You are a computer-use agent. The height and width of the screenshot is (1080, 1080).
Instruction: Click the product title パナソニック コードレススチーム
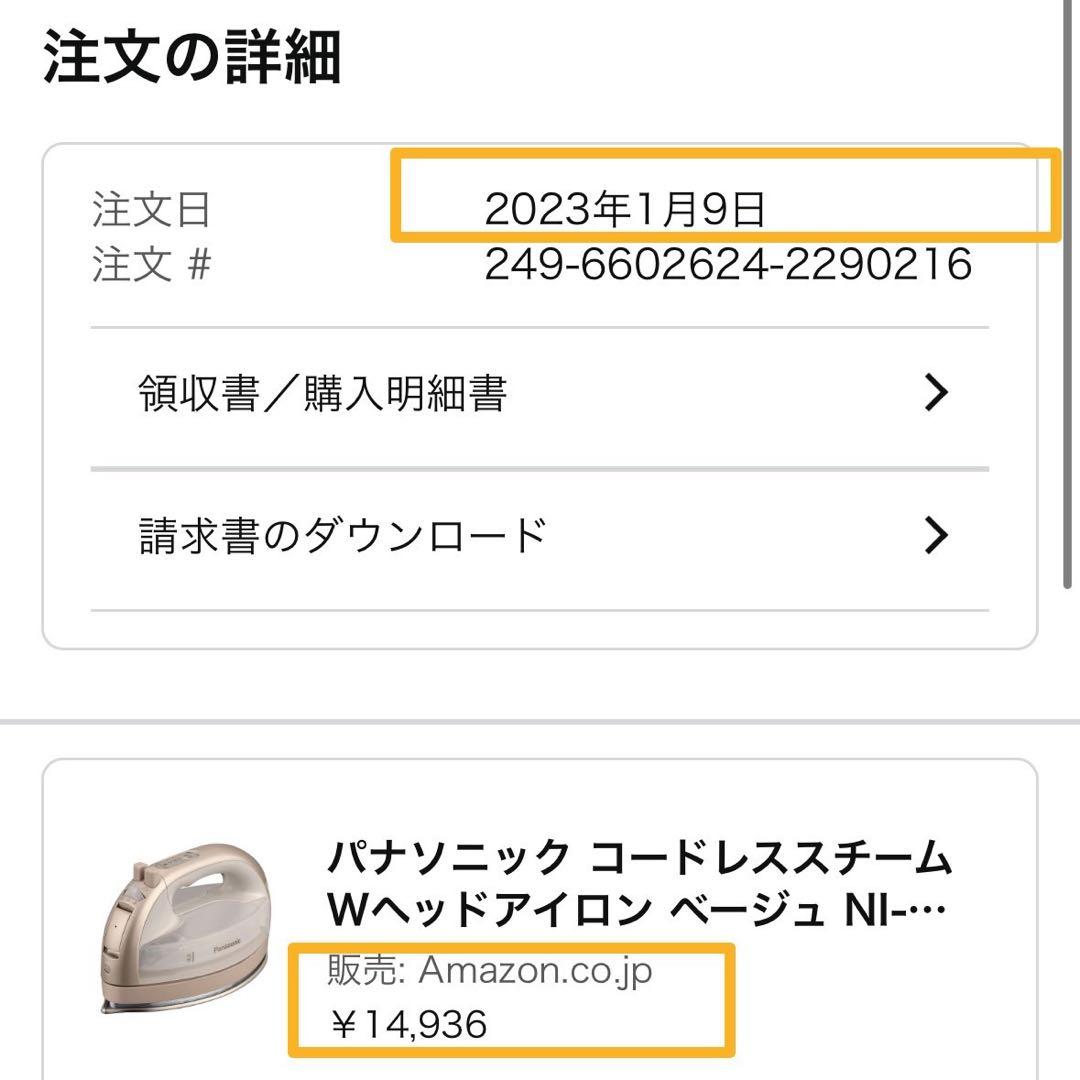click(x=640, y=858)
